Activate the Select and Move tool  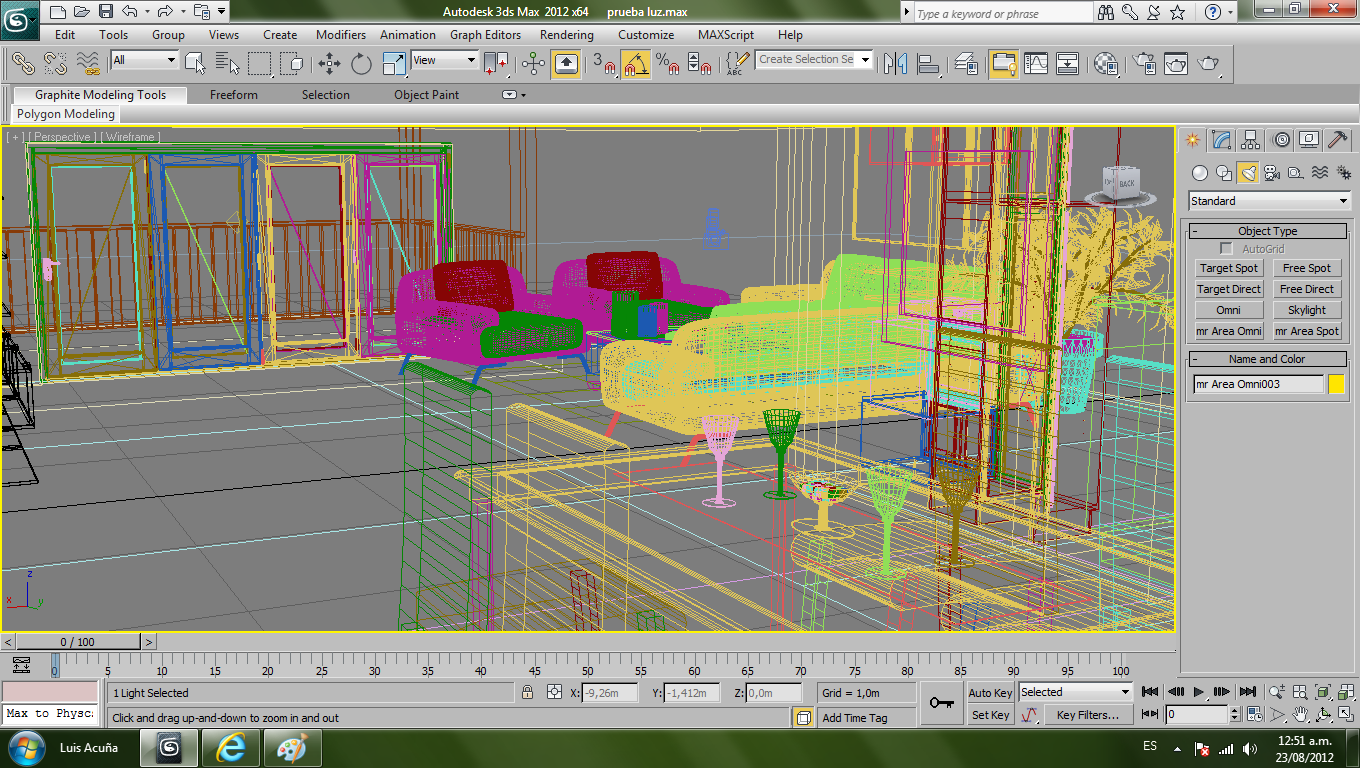[329, 64]
